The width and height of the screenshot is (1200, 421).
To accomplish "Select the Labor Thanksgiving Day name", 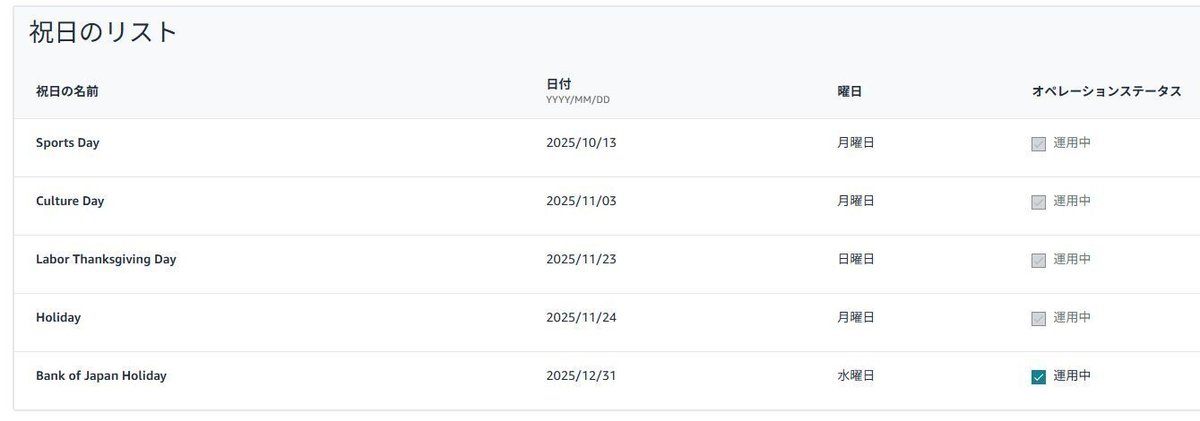I will pos(106,259).
